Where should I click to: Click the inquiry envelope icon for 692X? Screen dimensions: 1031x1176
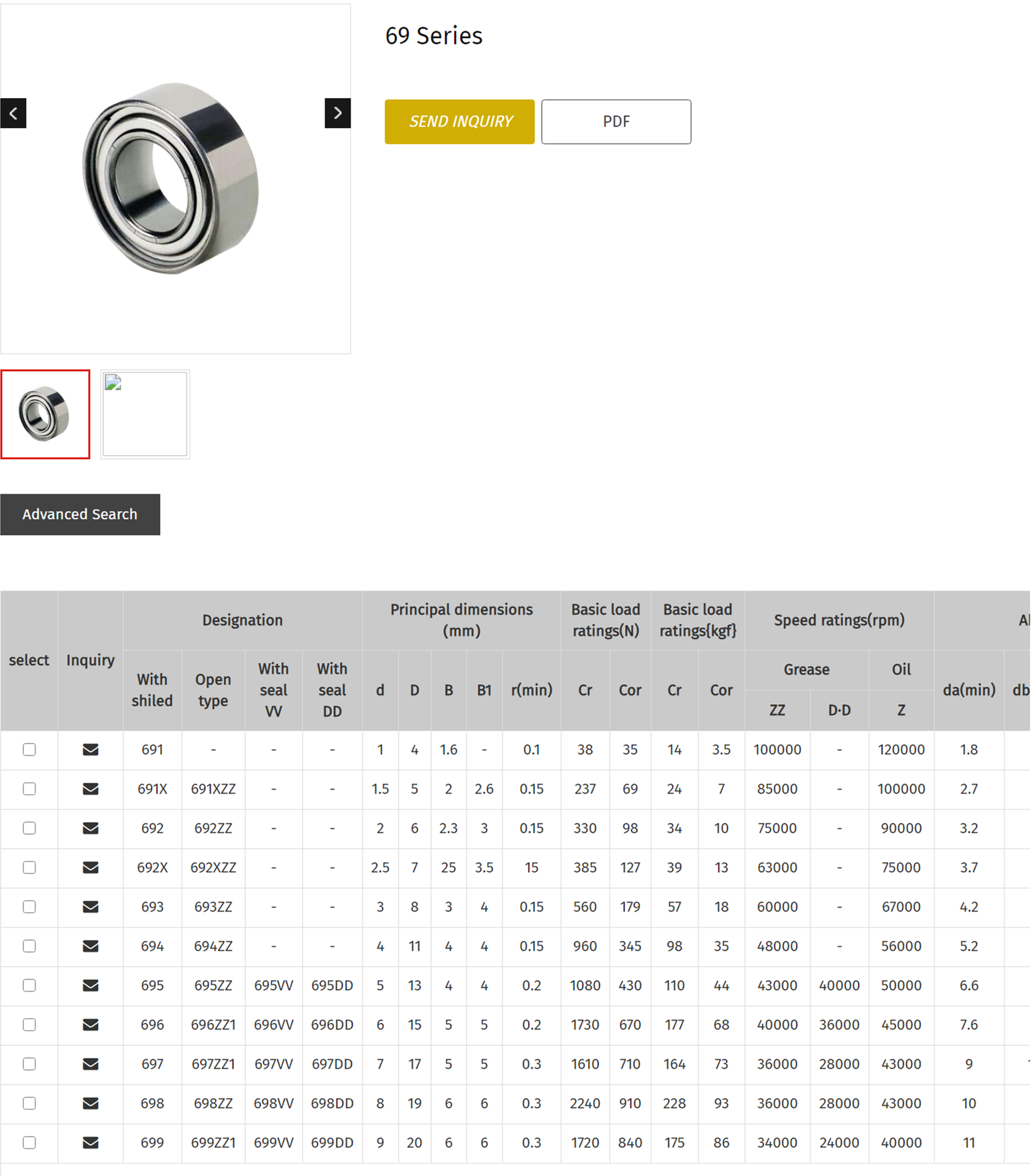[91, 868]
